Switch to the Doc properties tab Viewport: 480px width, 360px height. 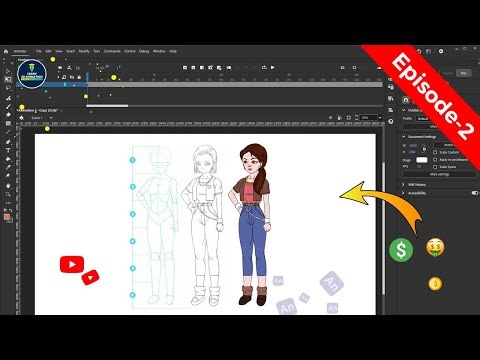[463, 73]
